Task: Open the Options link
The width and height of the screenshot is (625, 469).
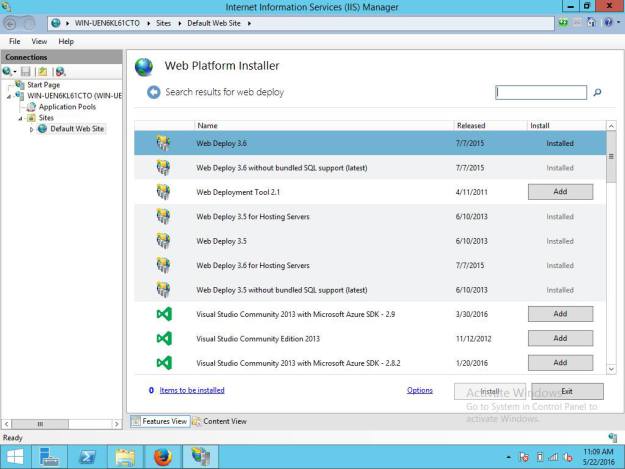Action: tap(420, 390)
